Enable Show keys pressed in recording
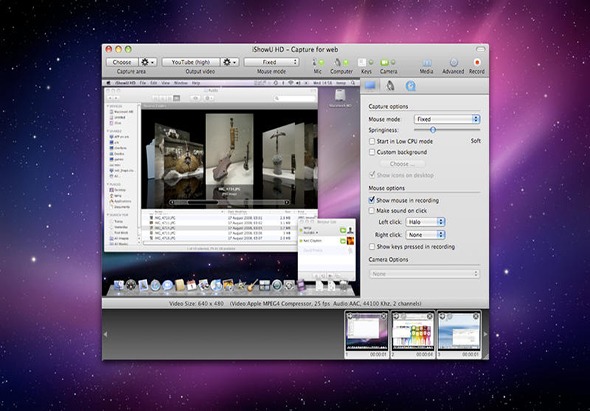This screenshot has width=590, height=411. (372, 247)
